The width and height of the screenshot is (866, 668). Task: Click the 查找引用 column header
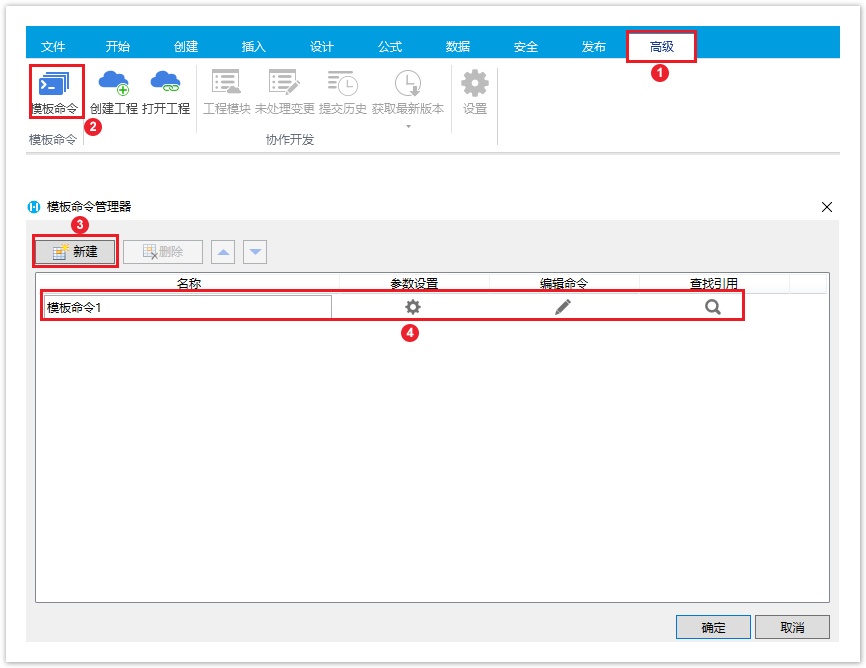coord(714,283)
